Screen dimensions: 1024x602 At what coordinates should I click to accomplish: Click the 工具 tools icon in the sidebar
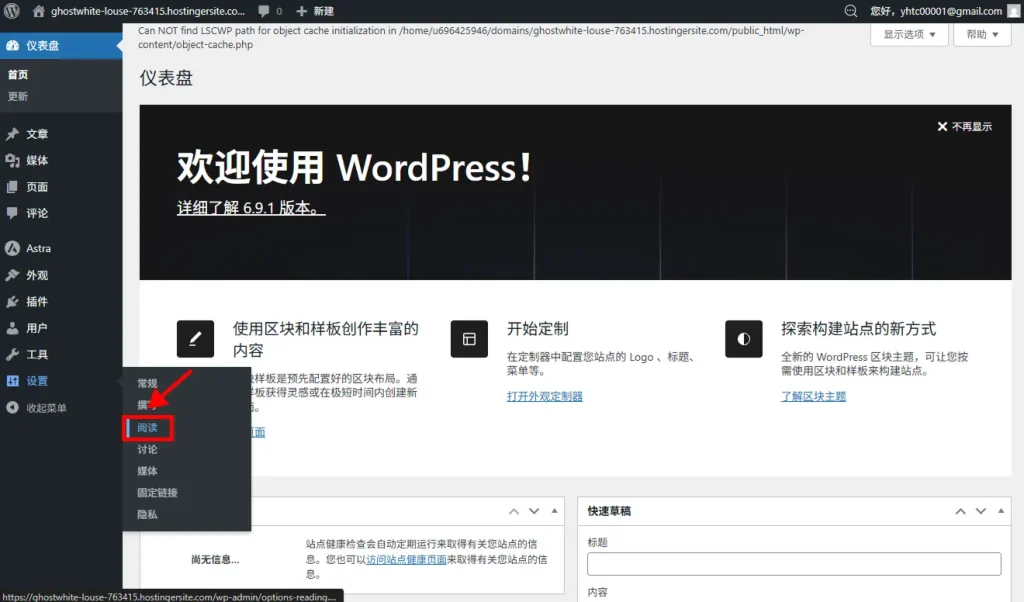pyautogui.click(x=14, y=355)
